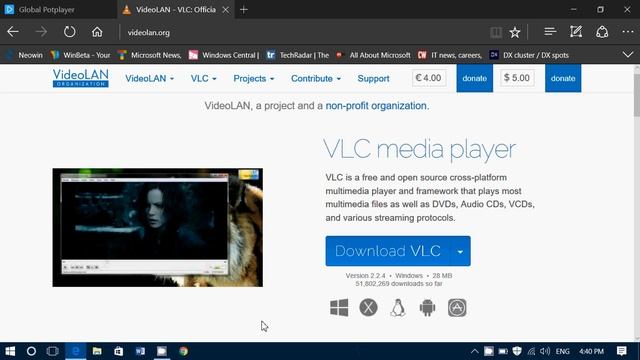Expand the Projects navigation dropdown
This screenshot has height=360, width=640.
253,78
